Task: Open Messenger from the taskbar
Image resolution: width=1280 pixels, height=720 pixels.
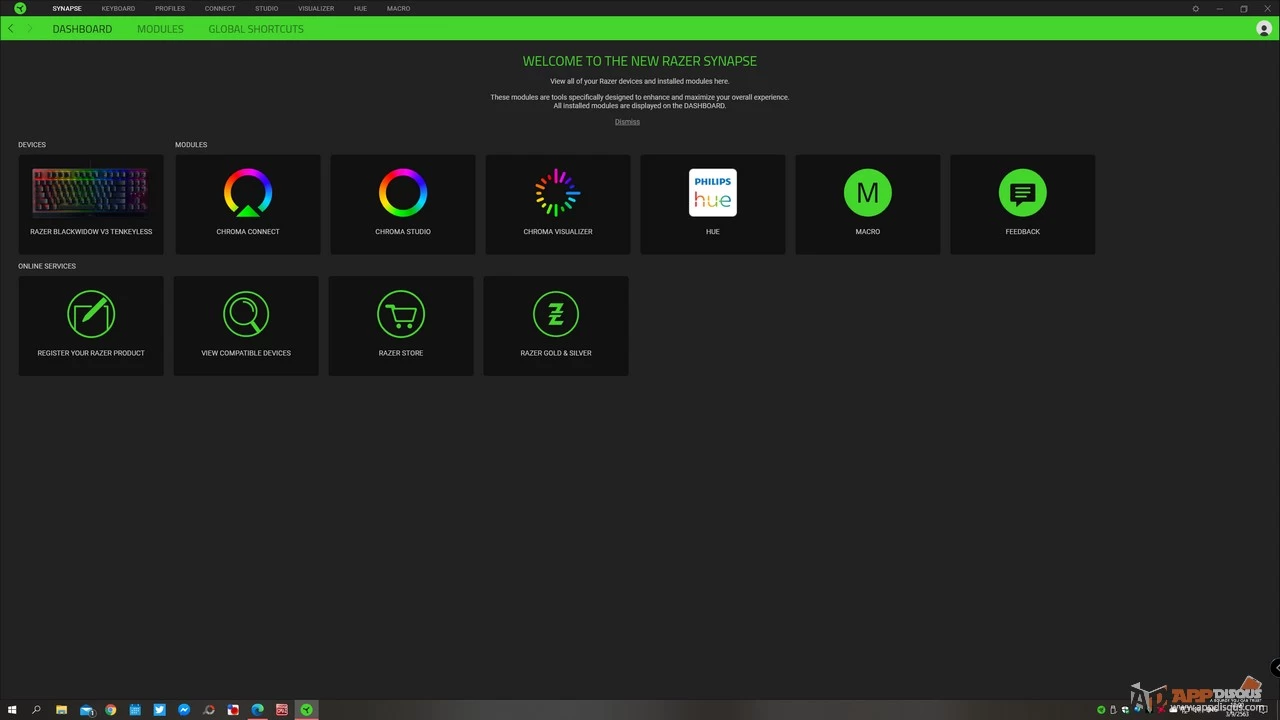Action: pyautogui.click(x=184, y=710)
